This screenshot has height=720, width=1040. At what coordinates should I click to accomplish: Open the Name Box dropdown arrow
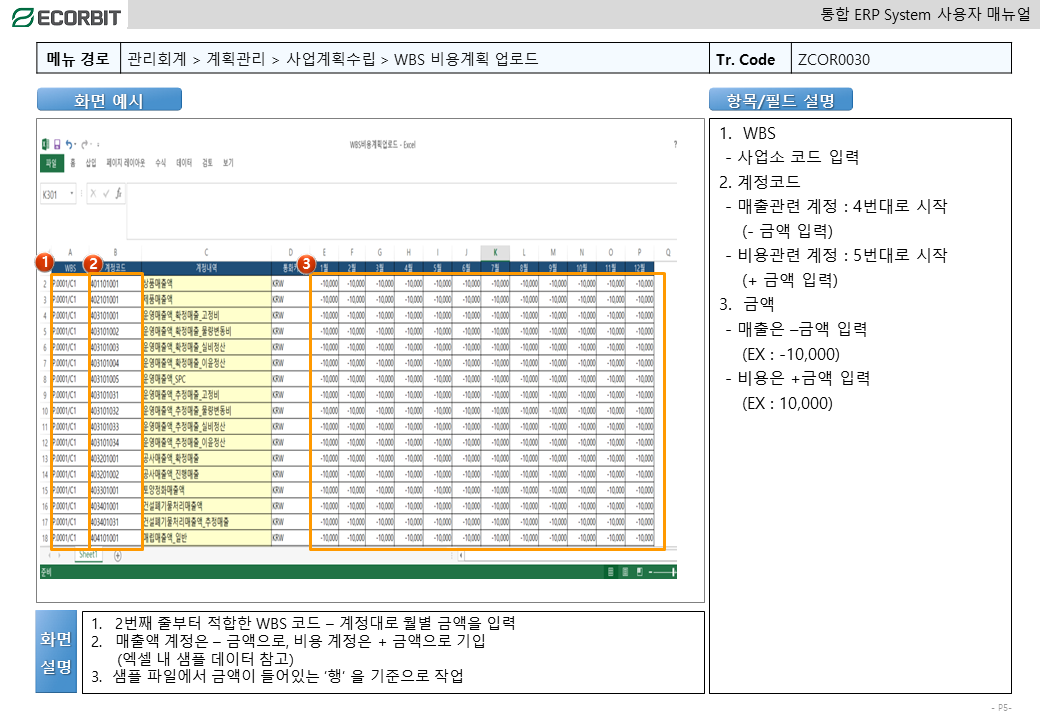tap(72, 194)
